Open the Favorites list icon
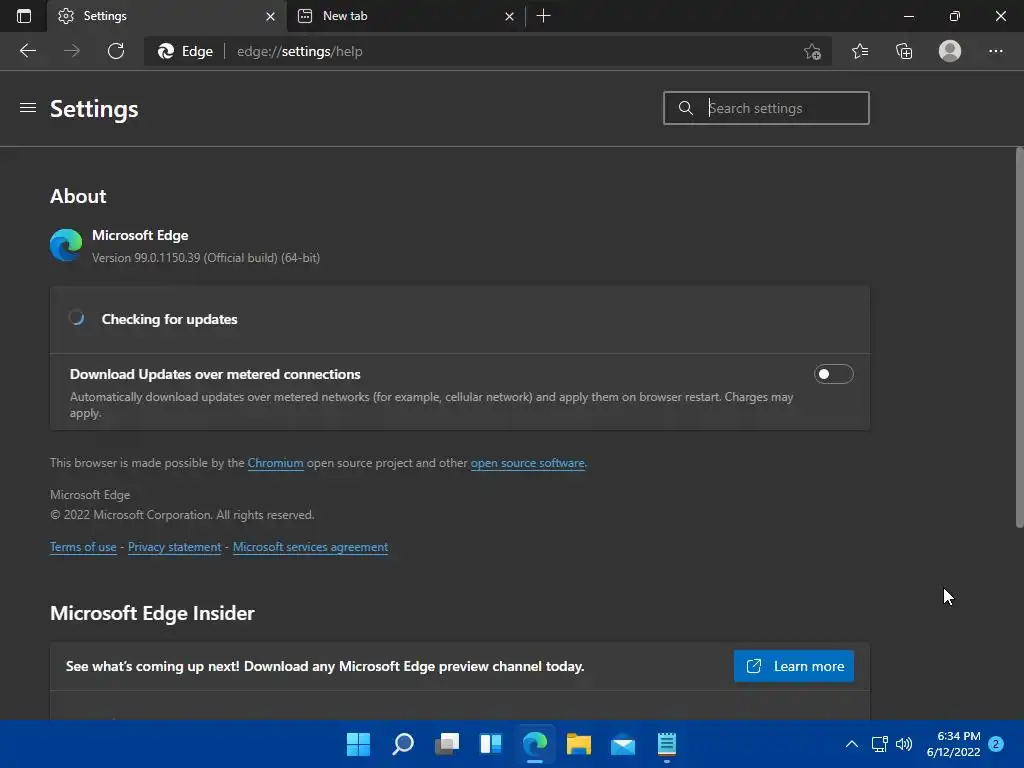 (860, 51)
